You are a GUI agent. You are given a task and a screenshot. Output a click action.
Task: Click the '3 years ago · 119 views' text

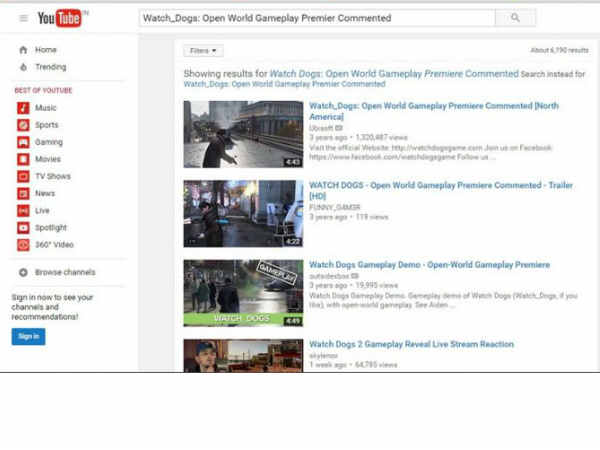(x=349, y=217)
